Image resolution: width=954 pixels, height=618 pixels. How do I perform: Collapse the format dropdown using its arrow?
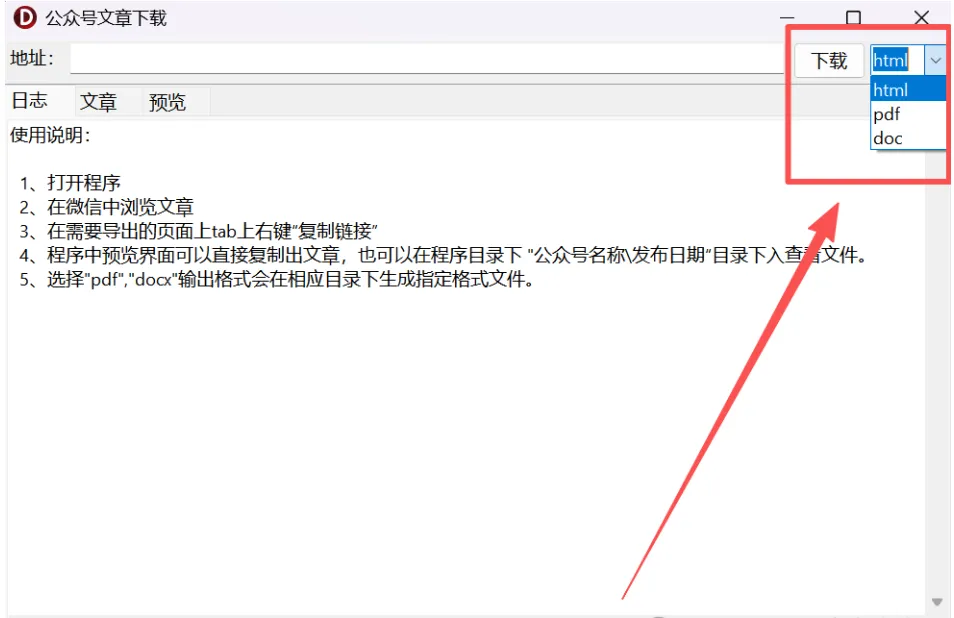(935, 61)
